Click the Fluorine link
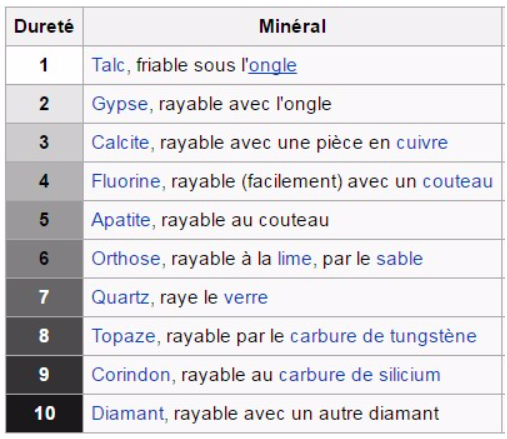The image size is (507, 439). pyautogui.click(x=126, y=181)
